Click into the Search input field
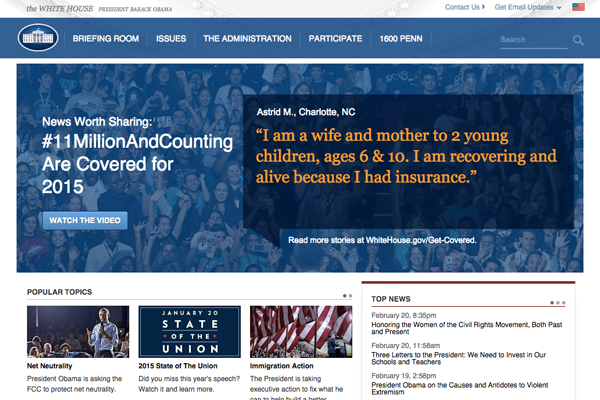 534,40
